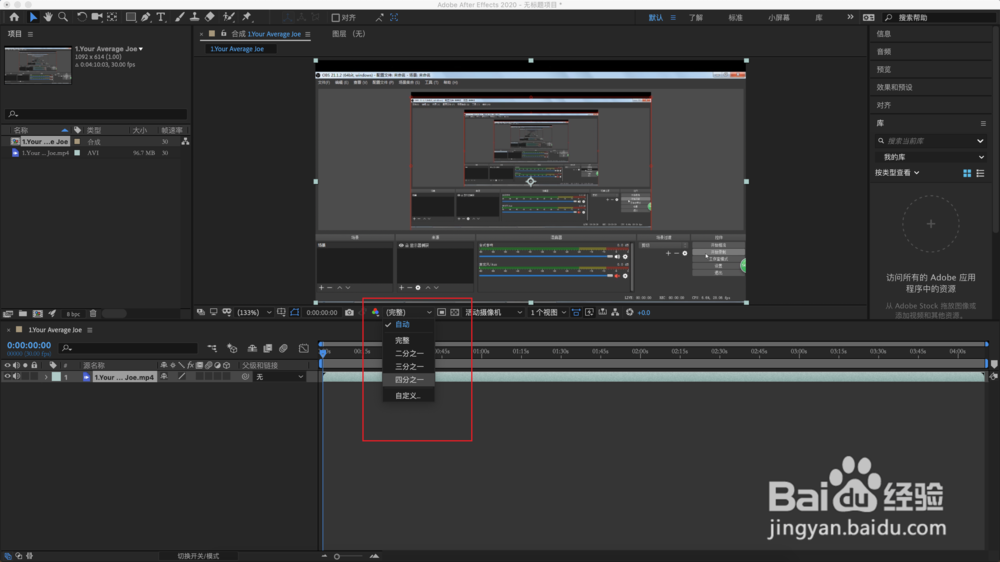Click the Home icon in the toolbar
This screenshot has height=562, width=1000.
pos(14,17)
